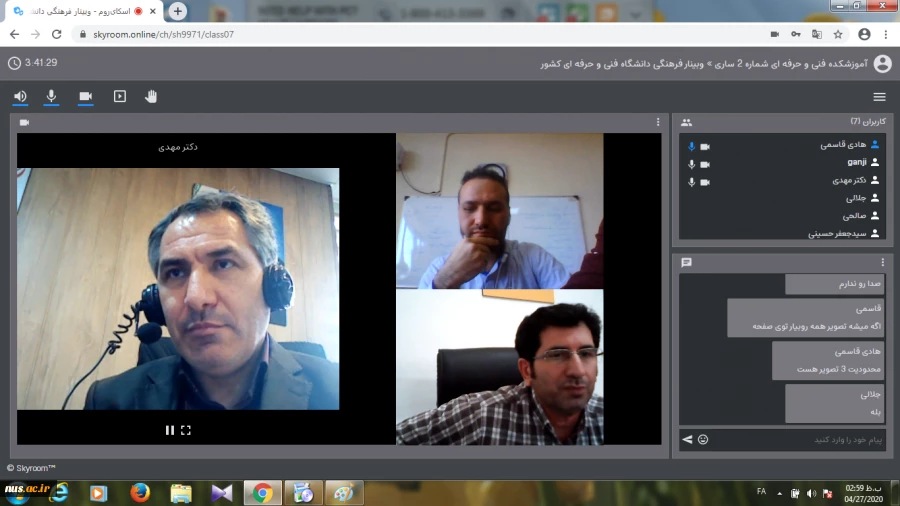The height and width of the screenshot is (506, 900).
Task: Toggle the webcam in Skyroom toolbar
Action: [x=86, y=96]
